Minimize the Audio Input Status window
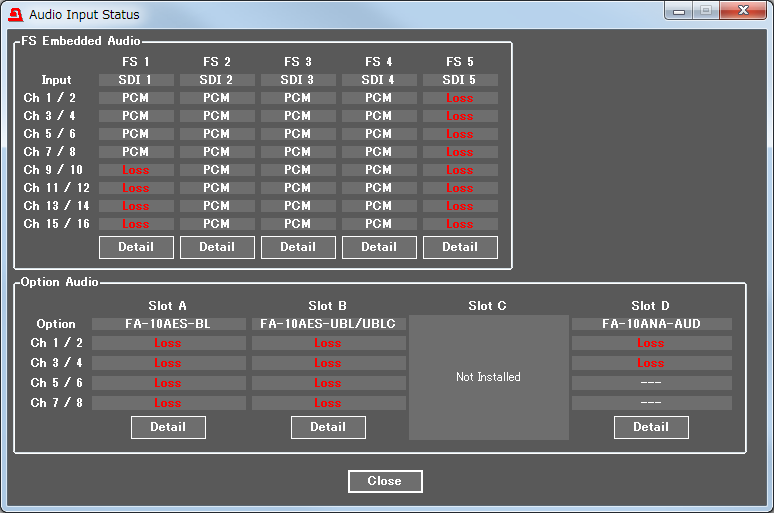774x513 pixels. click(x=681, y=11)
